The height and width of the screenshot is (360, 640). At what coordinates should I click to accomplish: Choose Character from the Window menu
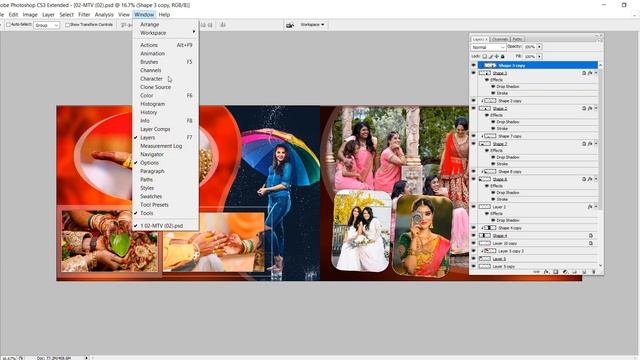[166, 79]
